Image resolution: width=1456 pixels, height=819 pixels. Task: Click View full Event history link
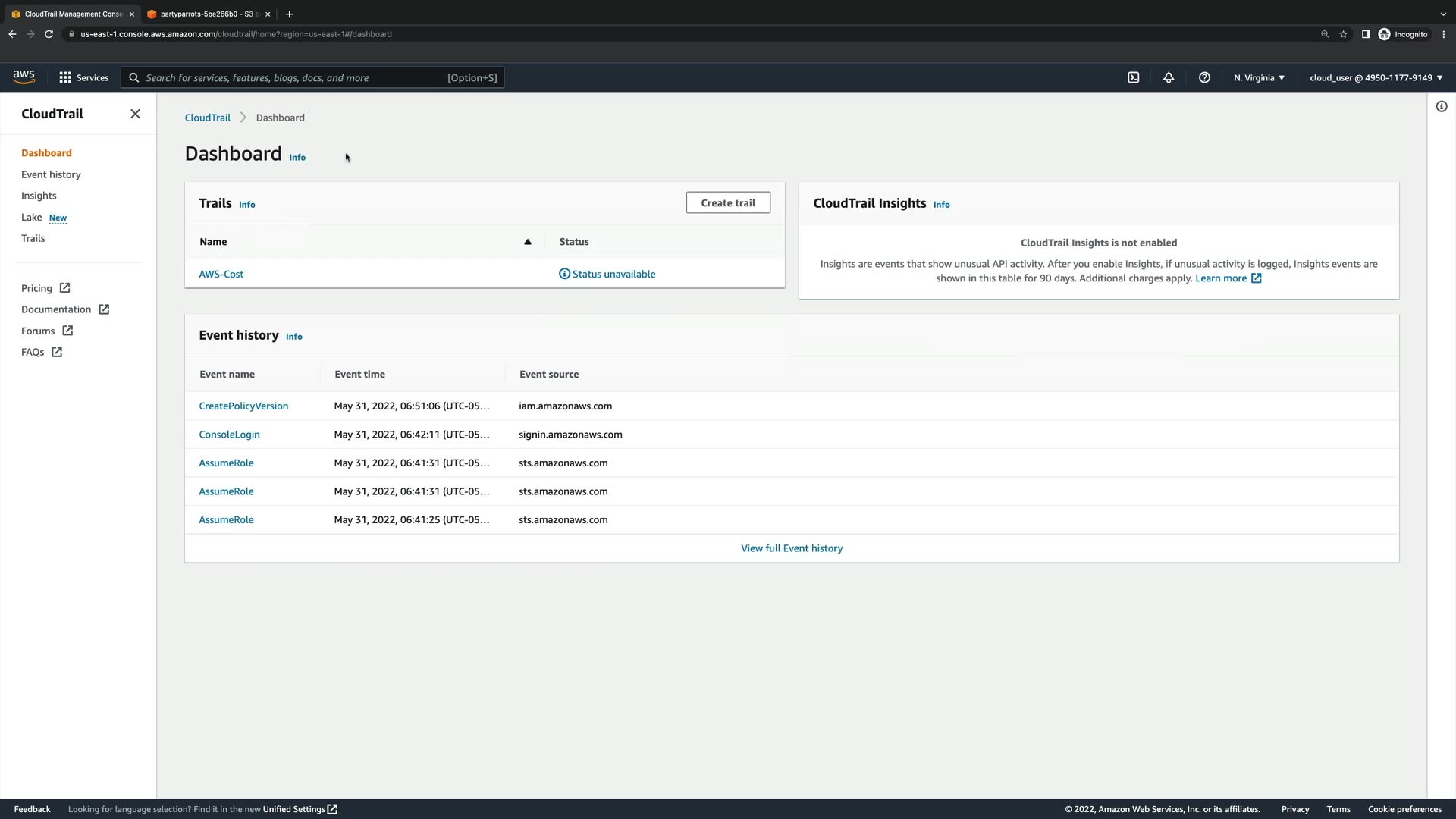tap(792, 548)
